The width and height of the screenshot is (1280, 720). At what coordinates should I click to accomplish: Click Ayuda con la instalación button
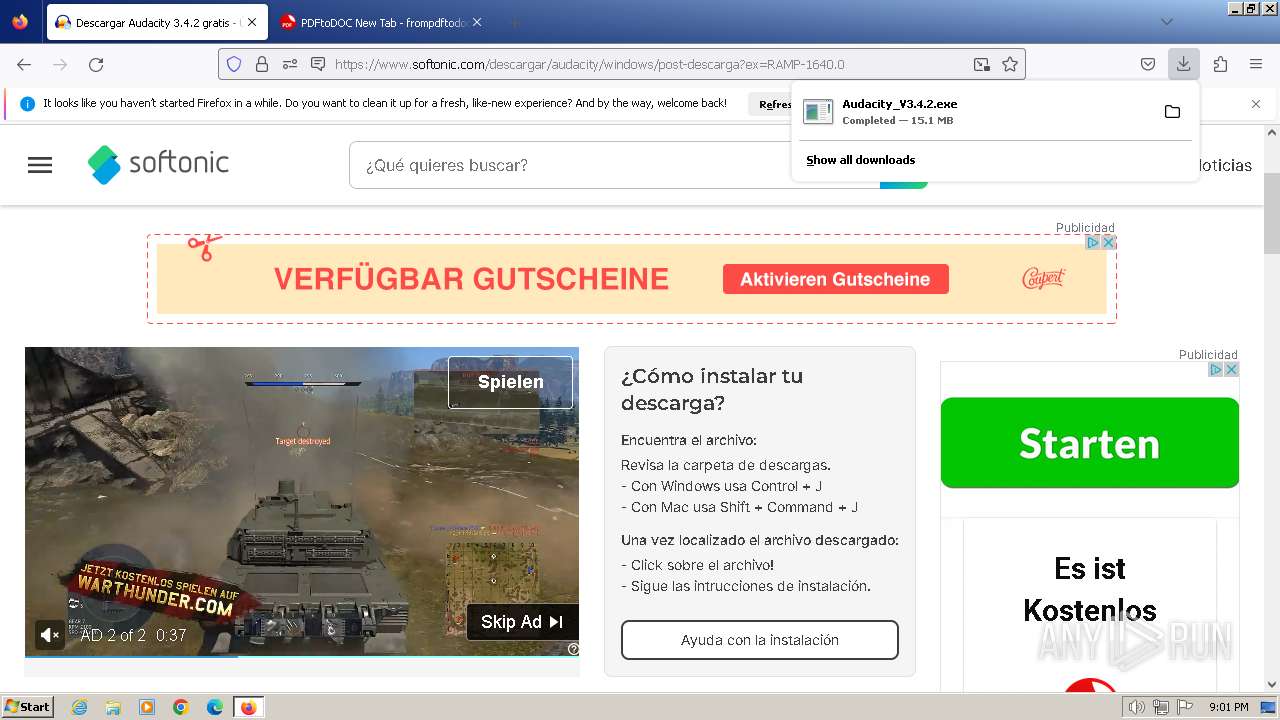[x=760, y=640]
